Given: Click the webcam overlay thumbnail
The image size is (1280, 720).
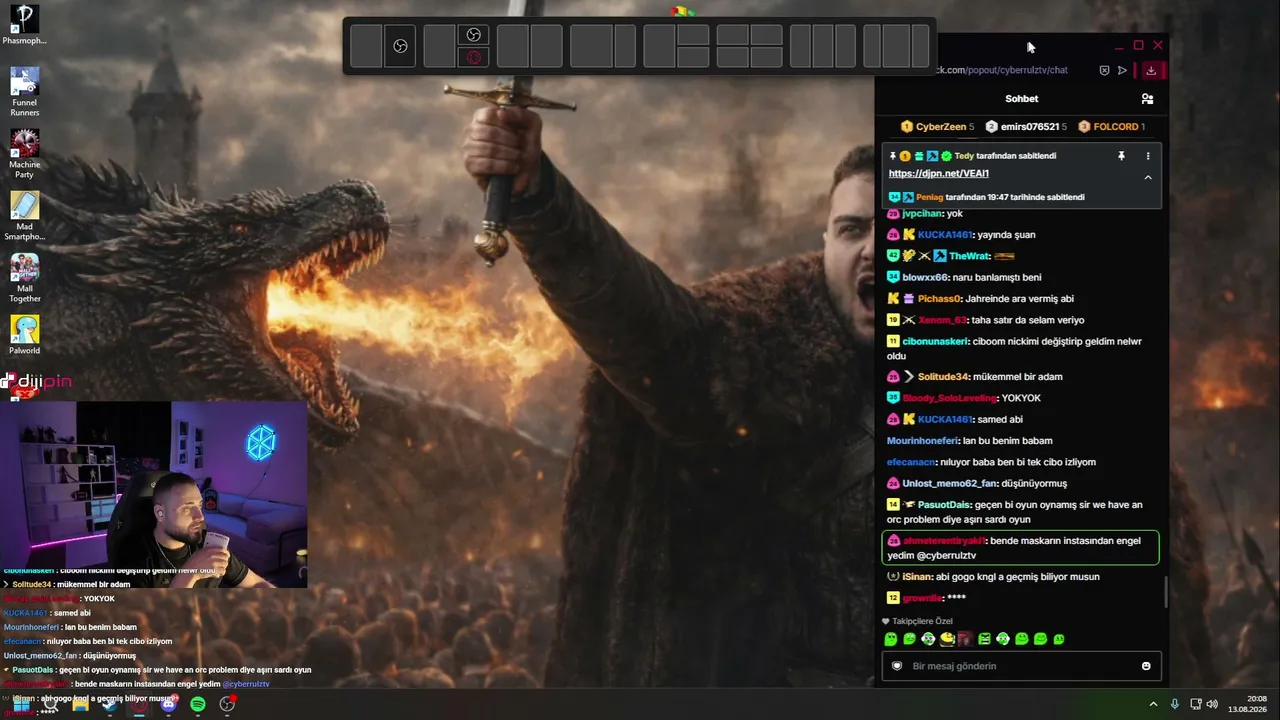Looking at the screenshot, I should (x=154, y=494).
